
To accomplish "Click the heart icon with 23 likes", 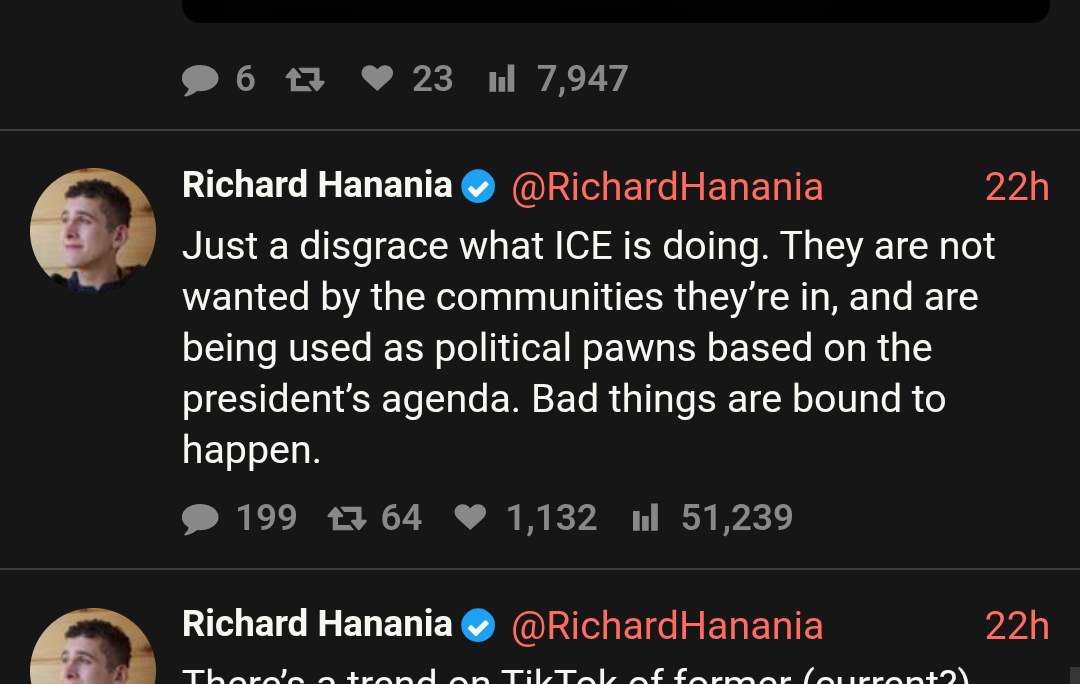I will click(x=377, y=79).
